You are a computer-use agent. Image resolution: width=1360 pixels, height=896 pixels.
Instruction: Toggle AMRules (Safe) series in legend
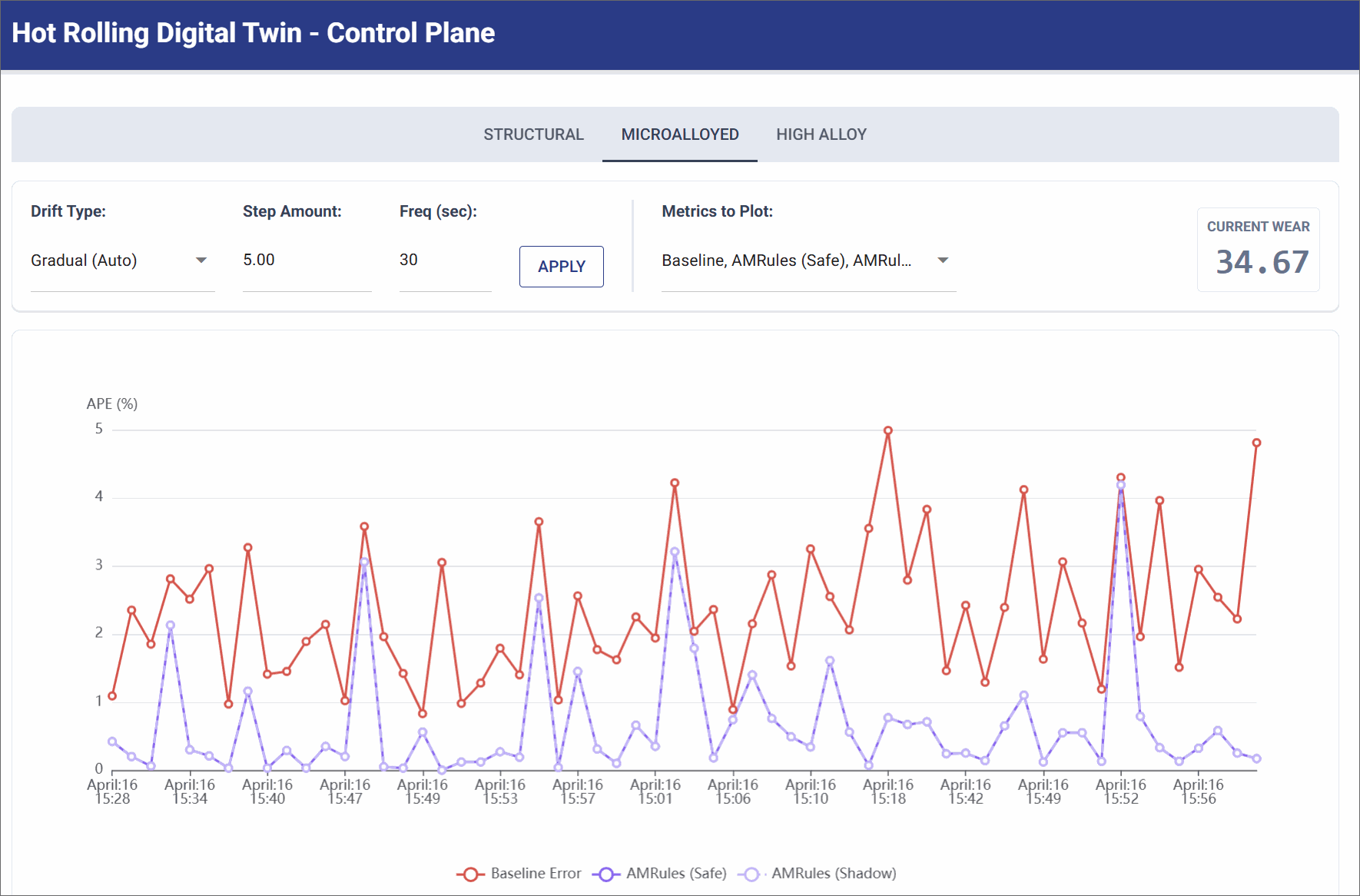click(675, 874)
